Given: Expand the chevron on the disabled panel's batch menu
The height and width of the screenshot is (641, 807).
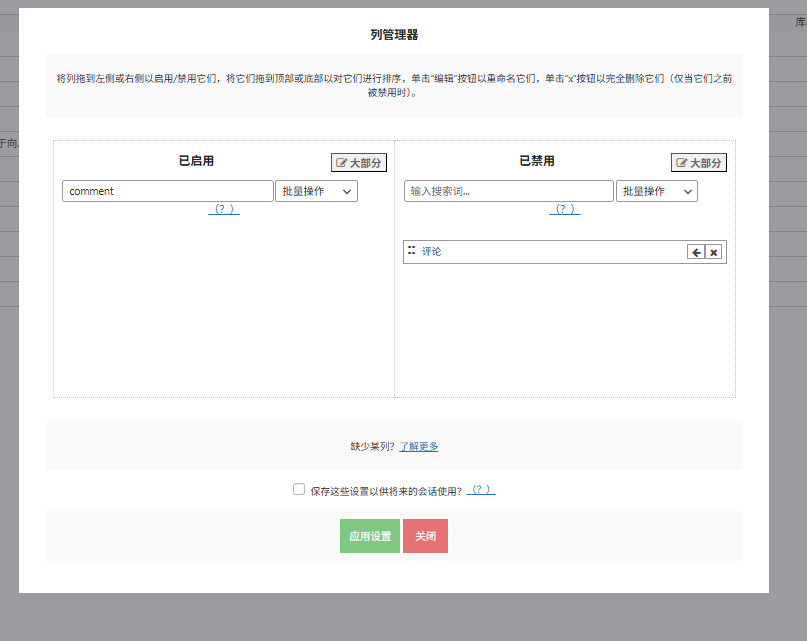Looking at the screenshot, I should click(687, 191).
